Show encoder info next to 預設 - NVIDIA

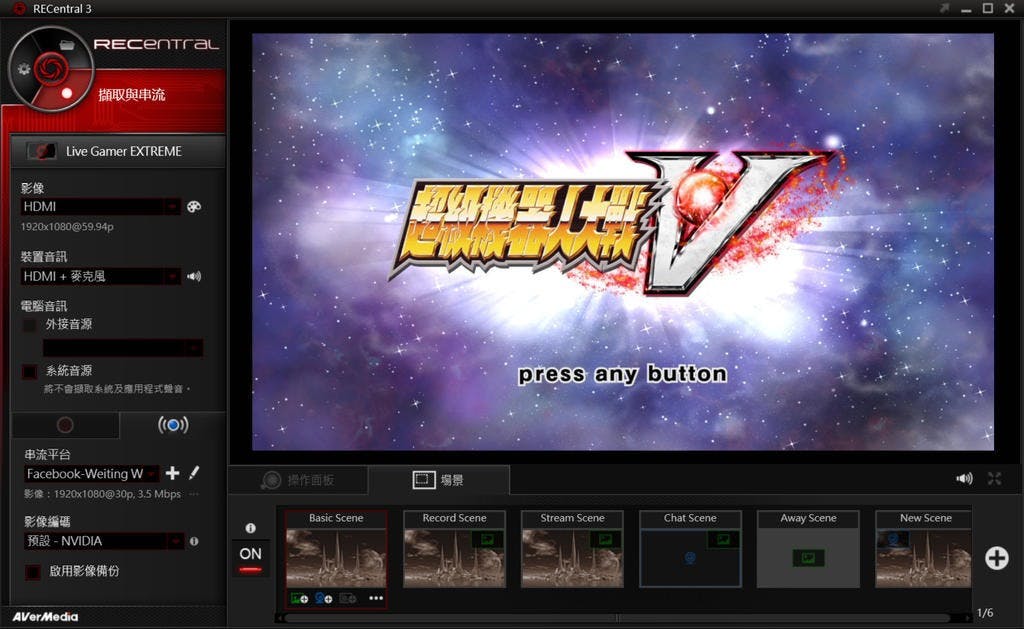click(x=194, y=541)
